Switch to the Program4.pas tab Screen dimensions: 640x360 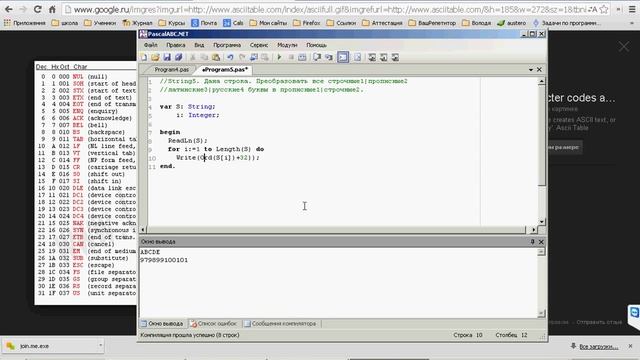tap(171, 70)
